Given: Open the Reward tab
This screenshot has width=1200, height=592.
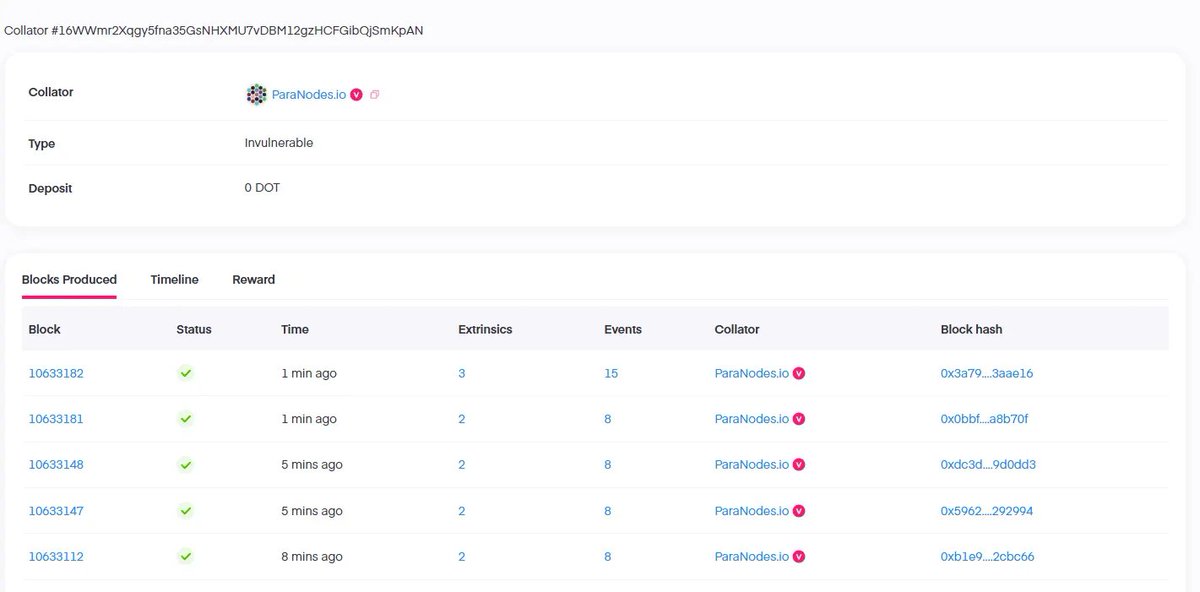Looking at the screenshot, I should (253, 280).
